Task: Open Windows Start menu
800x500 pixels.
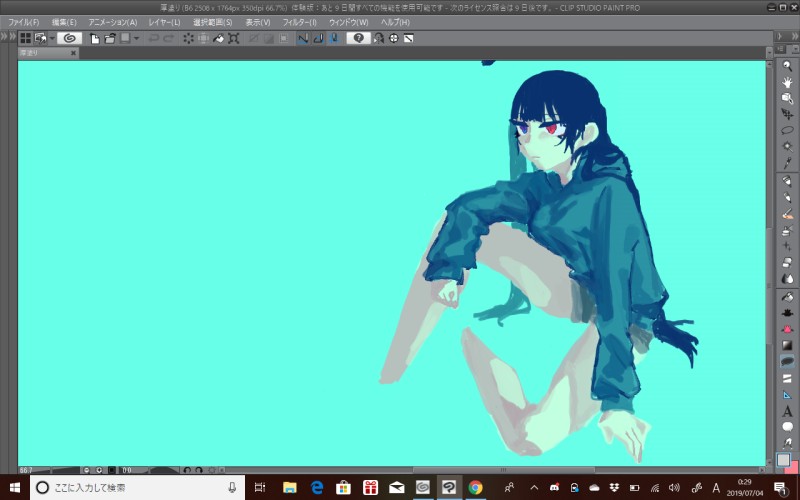Action: pyautogui.click(x=14, y=487)
